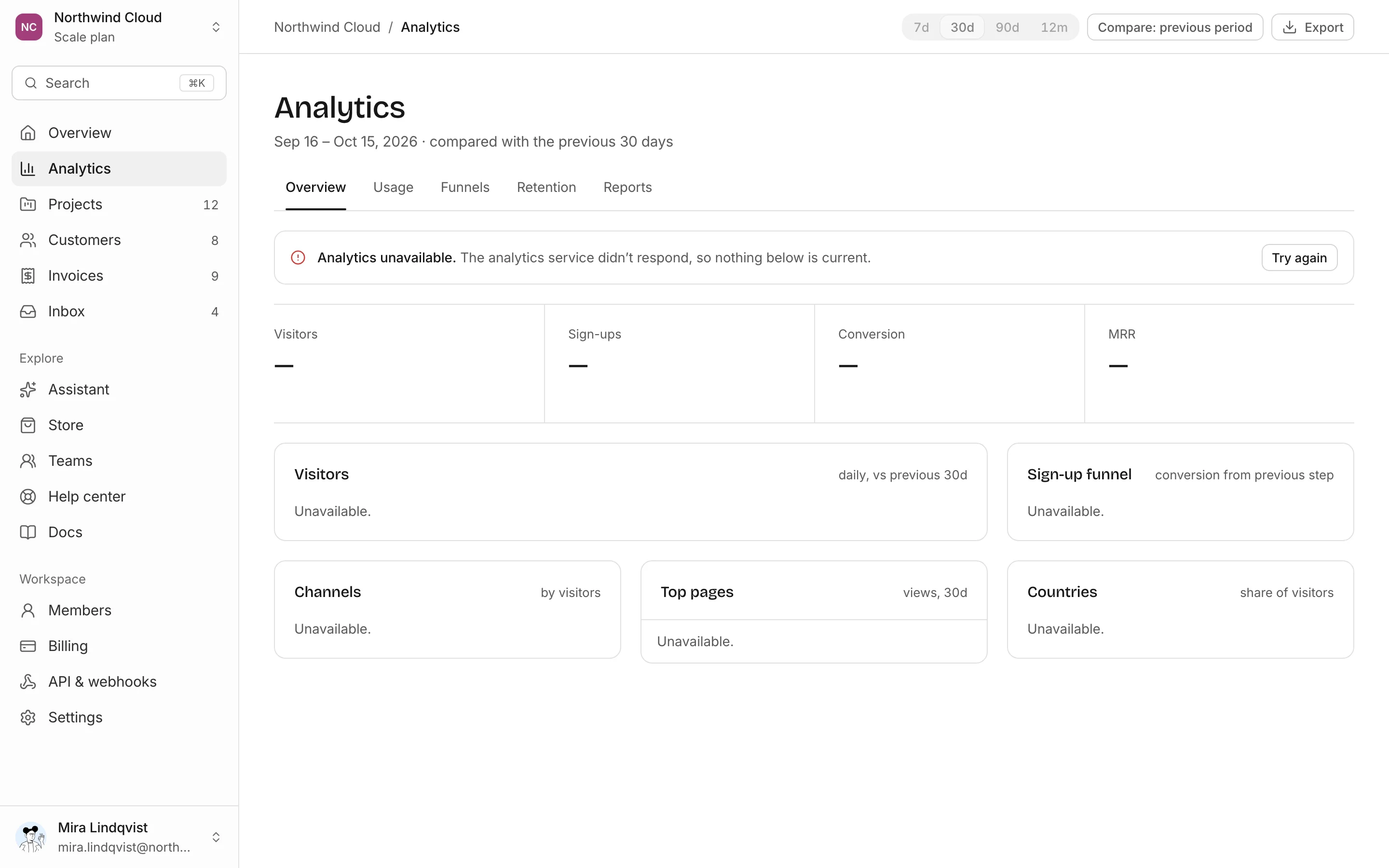Image resolution: width=1389 pixels, height=868 pixels.
Task: Open the API & webhooks icon
Action: point(27,681)
